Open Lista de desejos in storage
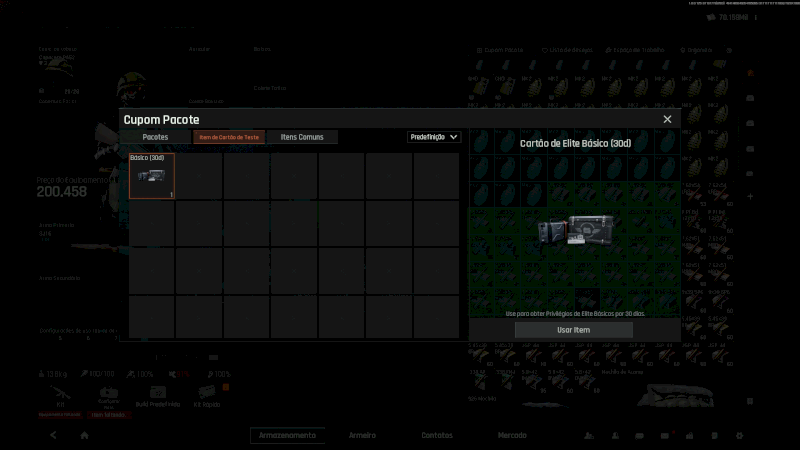The image size is (800, 450). tap(567, 50)
